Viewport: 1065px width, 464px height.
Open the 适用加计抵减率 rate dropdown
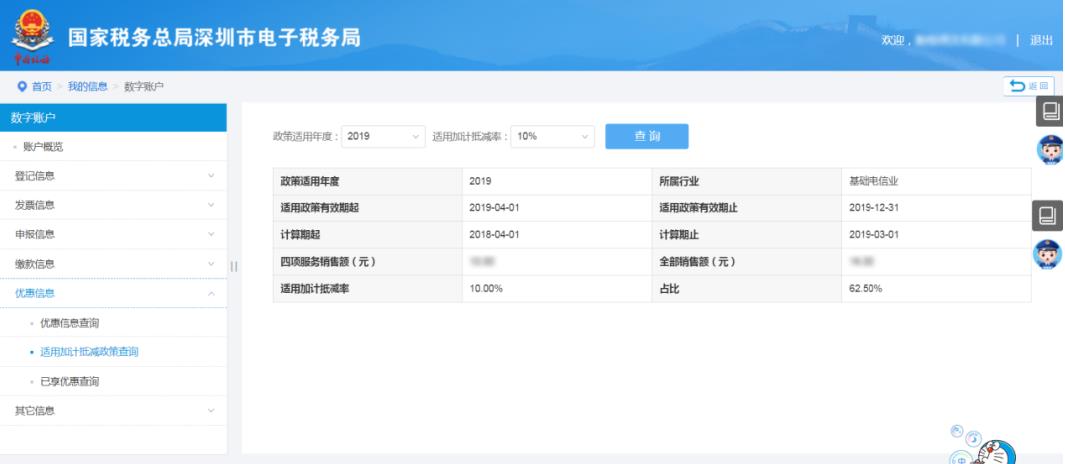[x=552, y=137]
